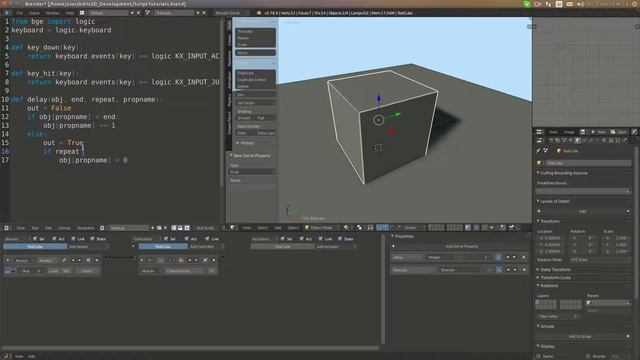The image size is (640, 360).
Task: Click Duplicate Linked in the tool shelf
Action: click(x=255, y=80)
